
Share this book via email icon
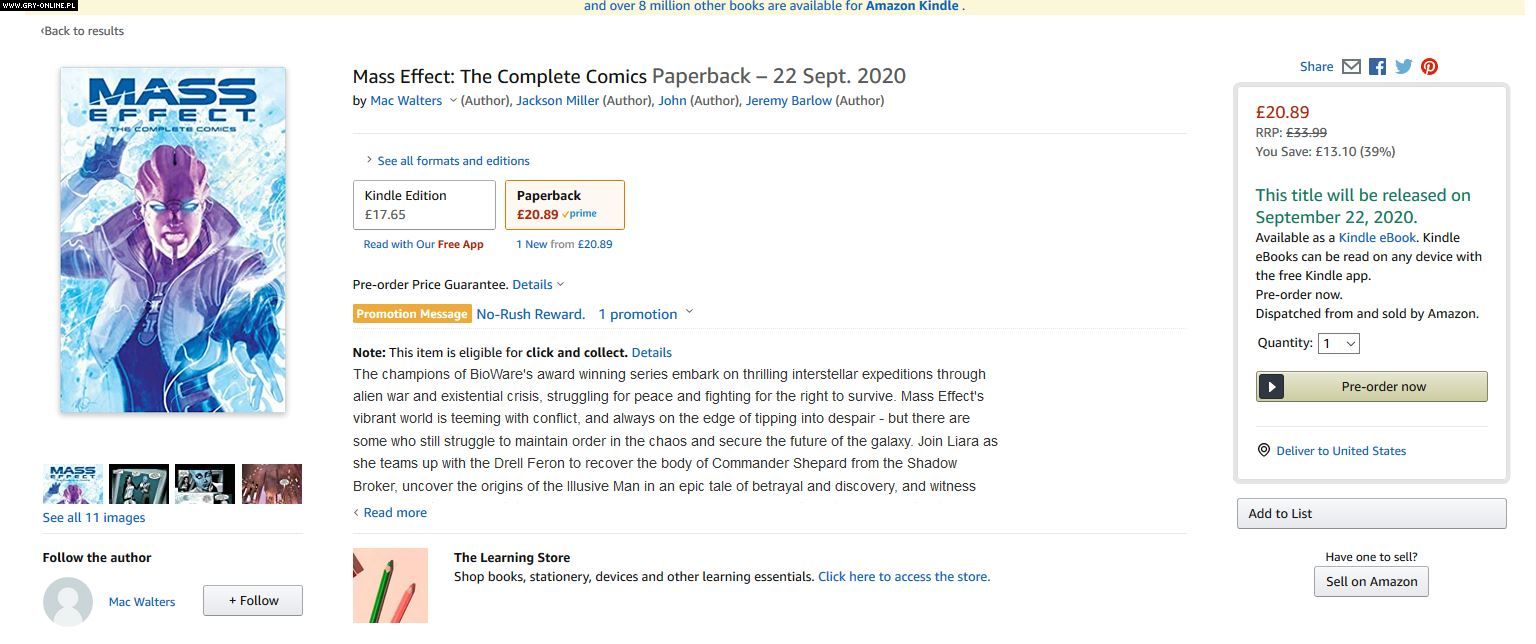1351,67
